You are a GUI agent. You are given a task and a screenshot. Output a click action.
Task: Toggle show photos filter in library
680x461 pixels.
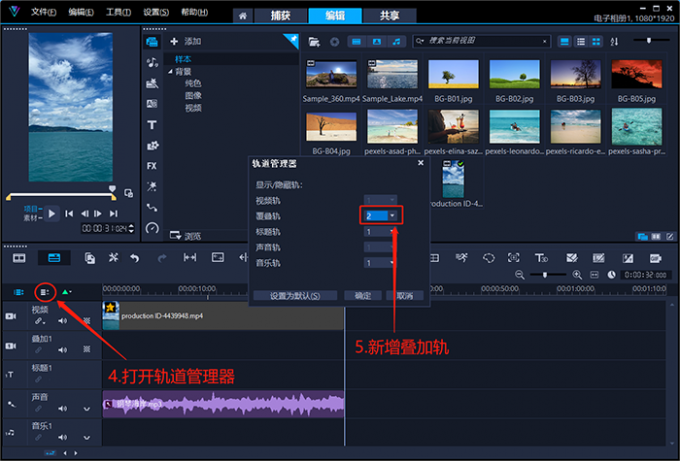[376, 42]
